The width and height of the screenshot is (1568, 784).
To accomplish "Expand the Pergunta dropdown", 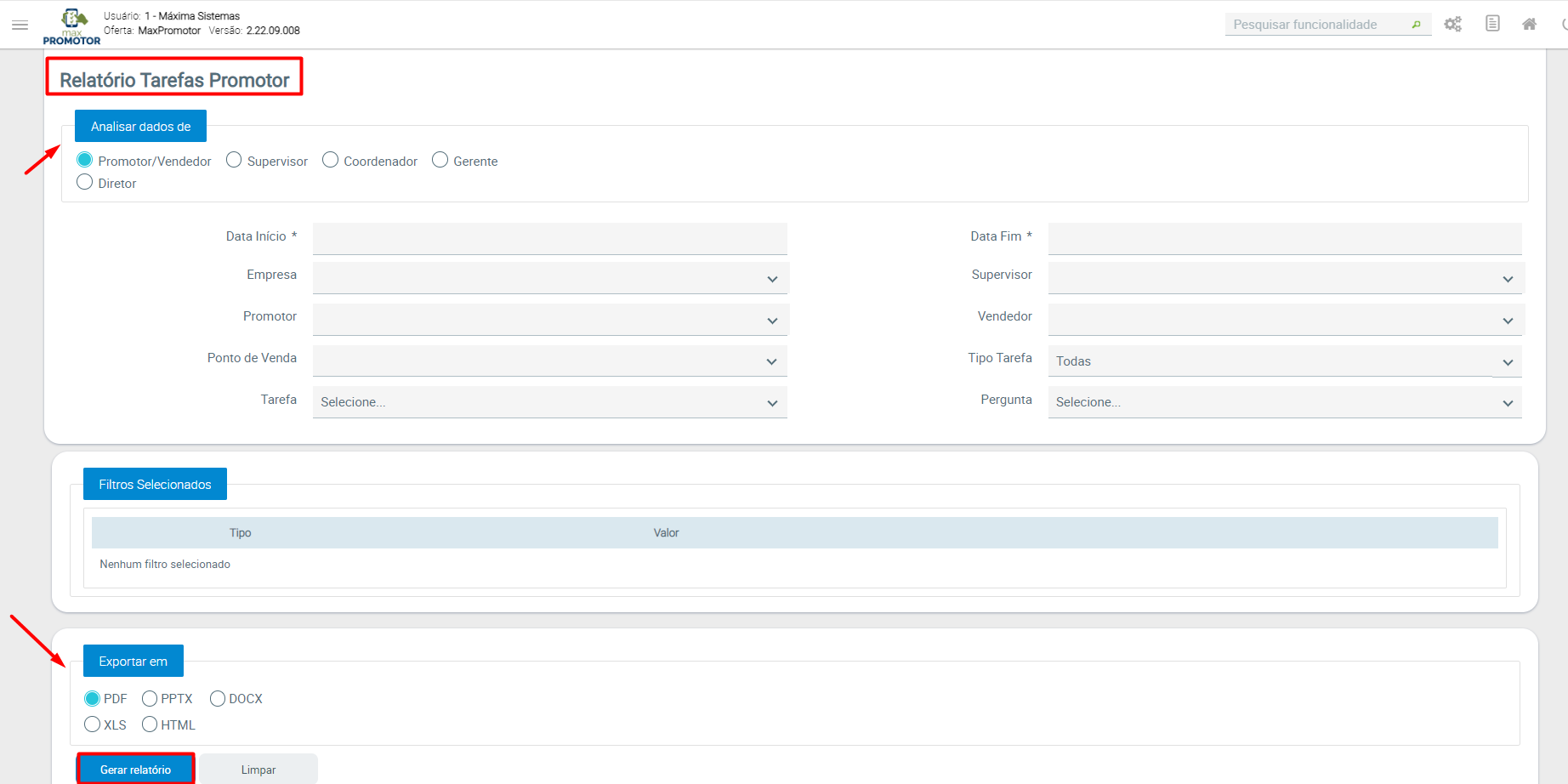I will [x=1285, y=402].
